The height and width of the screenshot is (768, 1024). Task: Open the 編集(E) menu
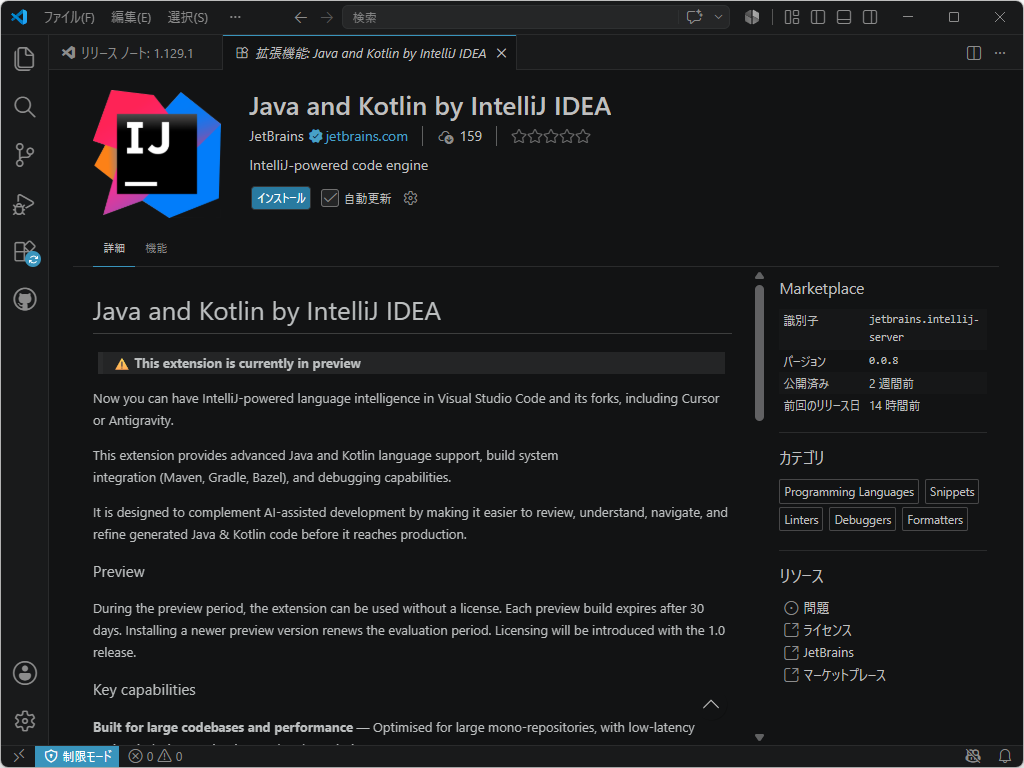(x=131, y=18)
